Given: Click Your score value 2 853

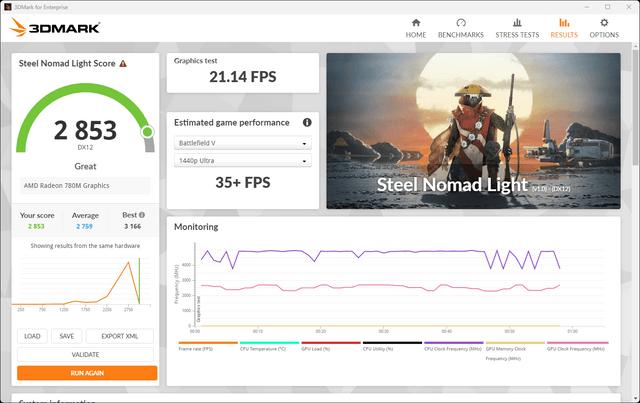Looking at the screenshot, I should tap(36, 226).
